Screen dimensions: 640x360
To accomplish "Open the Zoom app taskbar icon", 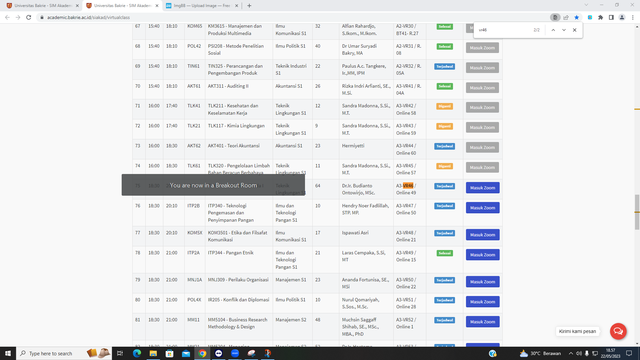I will click(235, 353).
